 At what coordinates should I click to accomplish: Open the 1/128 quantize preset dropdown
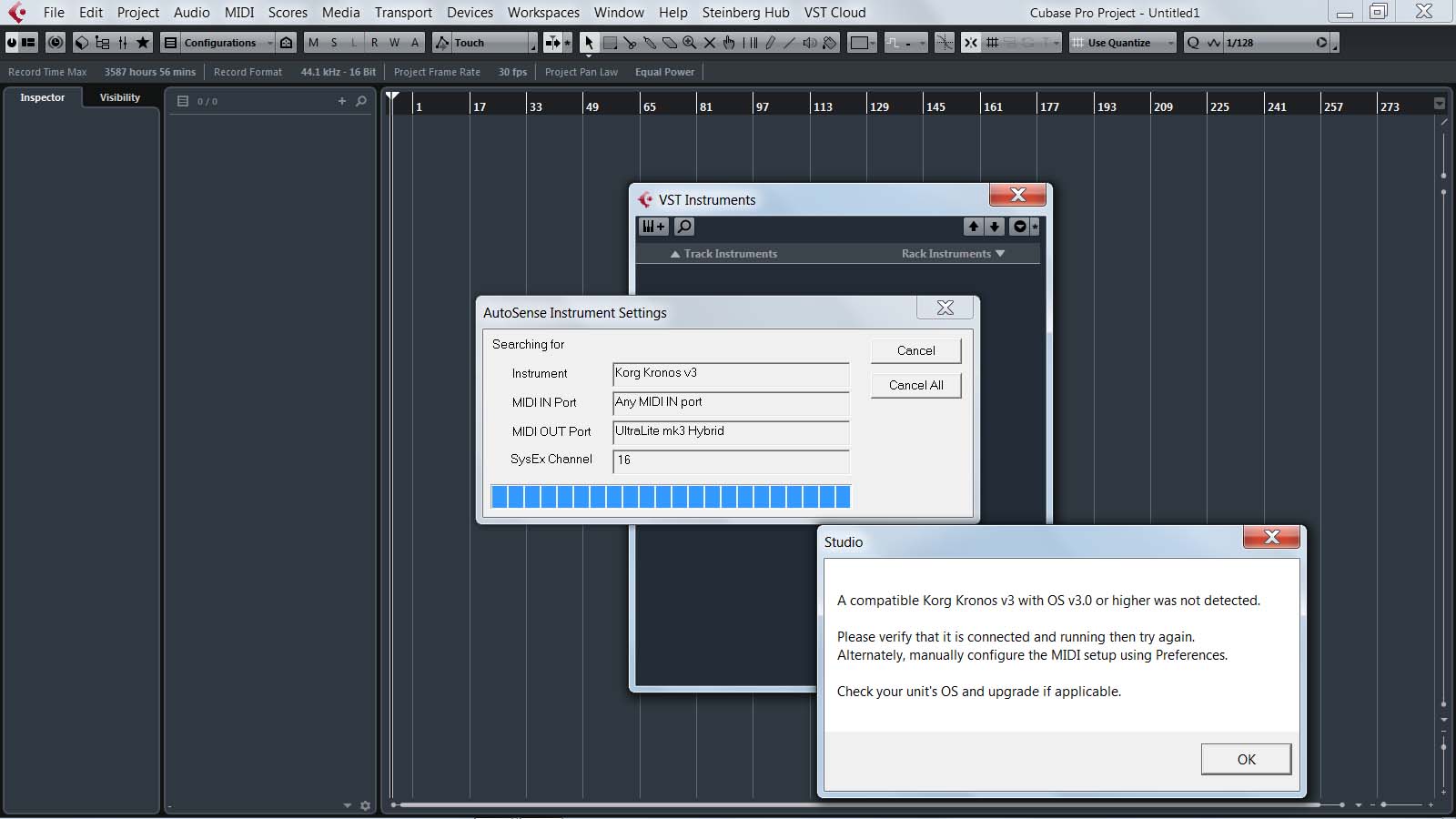[1270, 43]
